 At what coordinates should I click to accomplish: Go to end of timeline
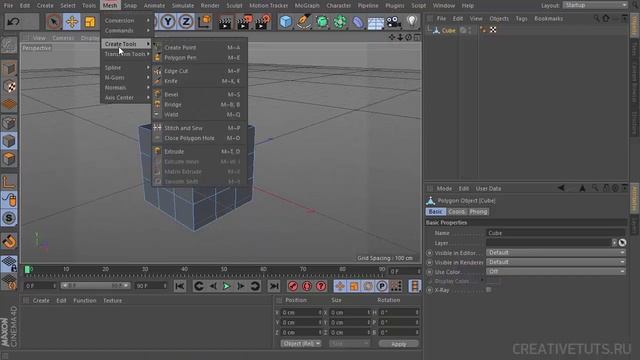274,286
